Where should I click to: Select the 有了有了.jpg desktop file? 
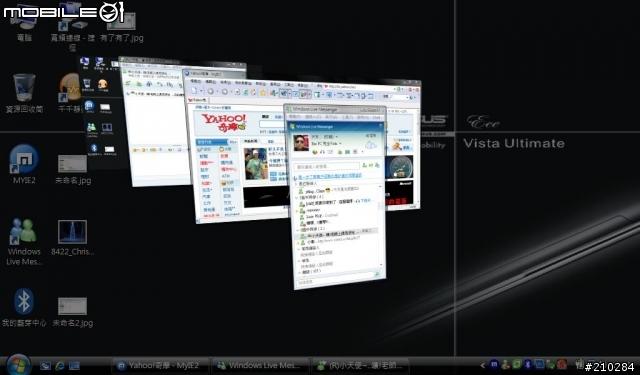122,28
